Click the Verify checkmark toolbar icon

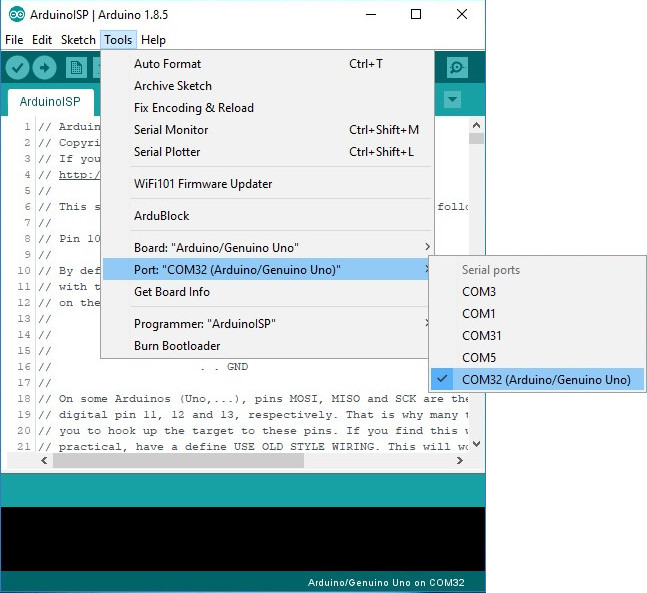[x=17, y=68]
